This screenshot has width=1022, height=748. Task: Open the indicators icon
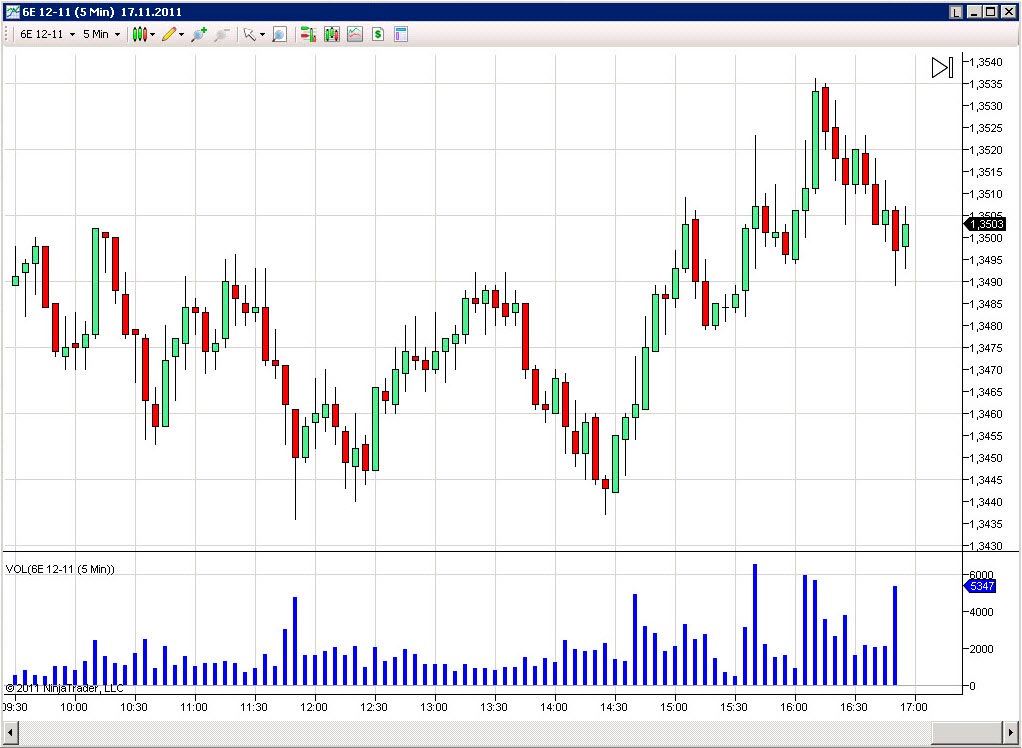tap(355, 34)
